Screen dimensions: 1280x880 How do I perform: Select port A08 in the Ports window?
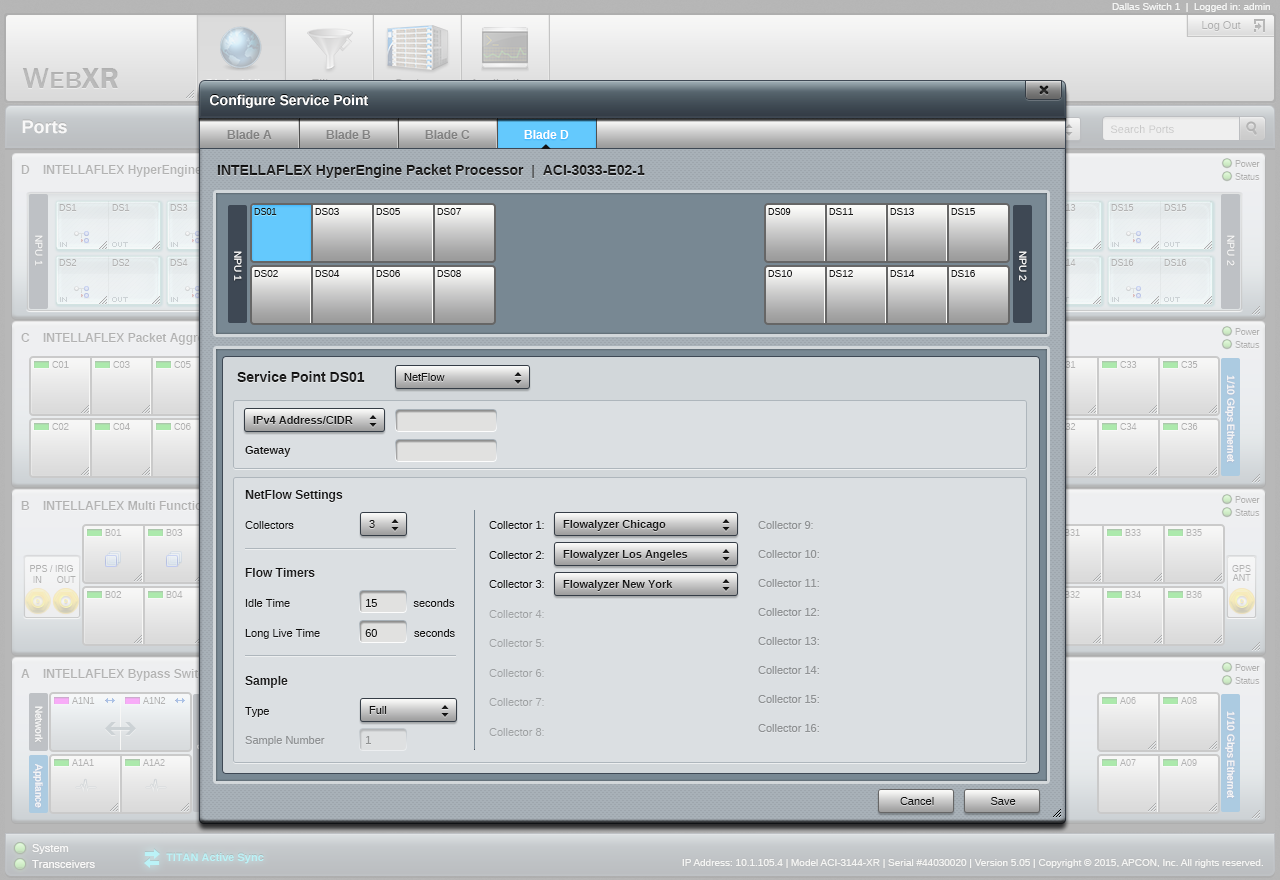(x=1189, y=722)
